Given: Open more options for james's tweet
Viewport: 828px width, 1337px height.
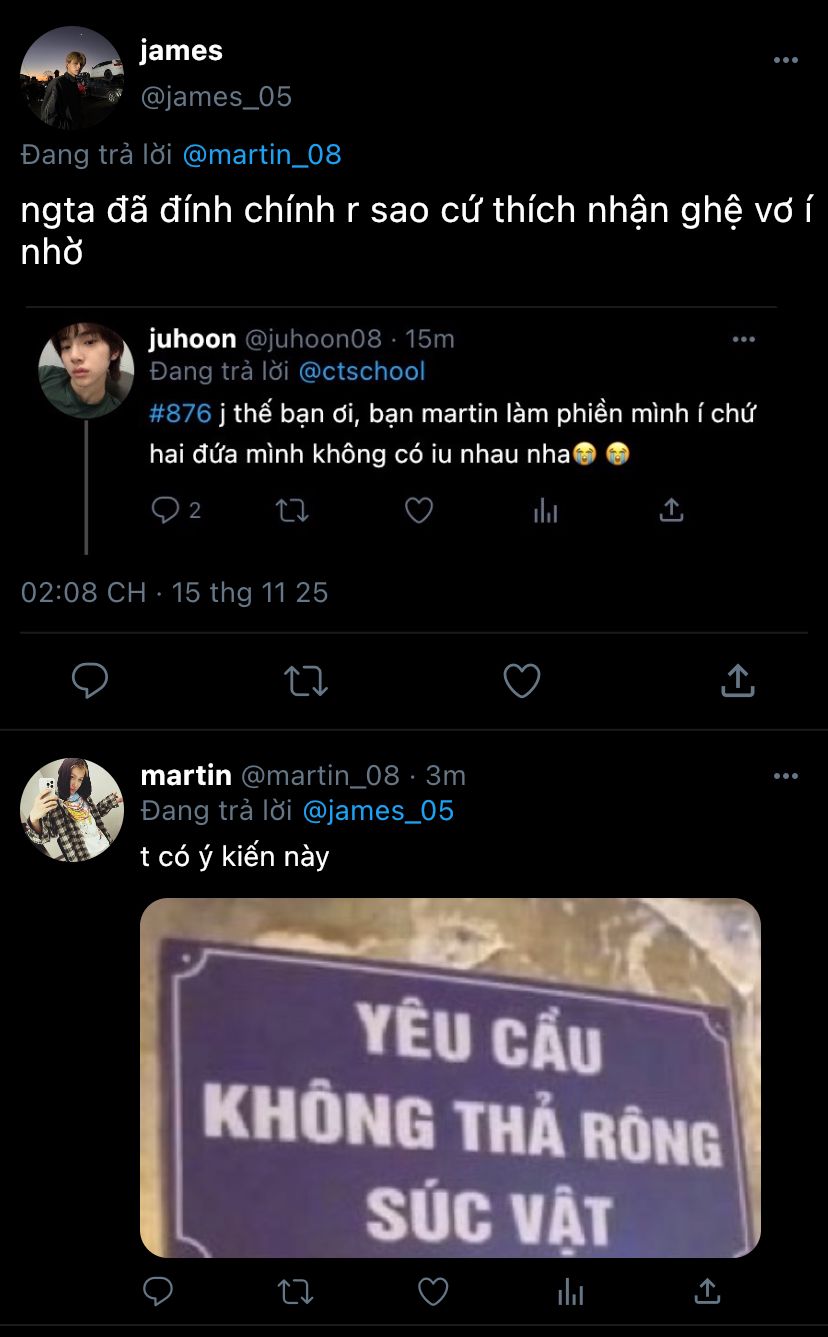Looking at the screenshot, I should [x=786, y=60].
